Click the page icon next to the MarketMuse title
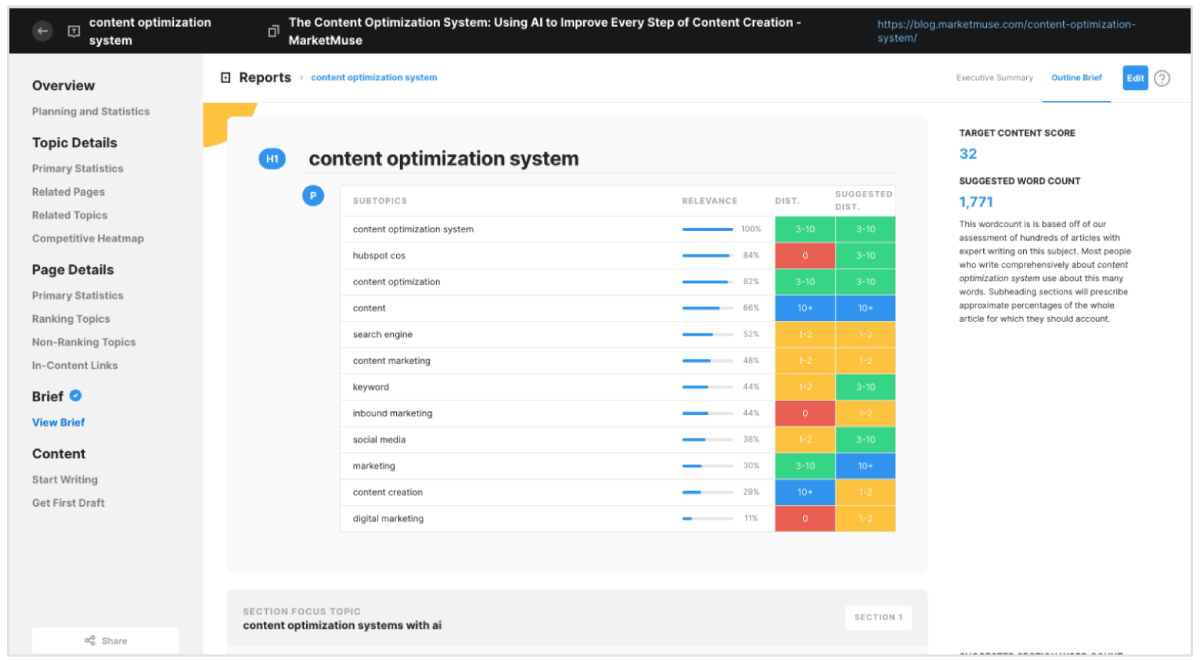Viewport: 1200px width, 662px height. tap(273, 30)
